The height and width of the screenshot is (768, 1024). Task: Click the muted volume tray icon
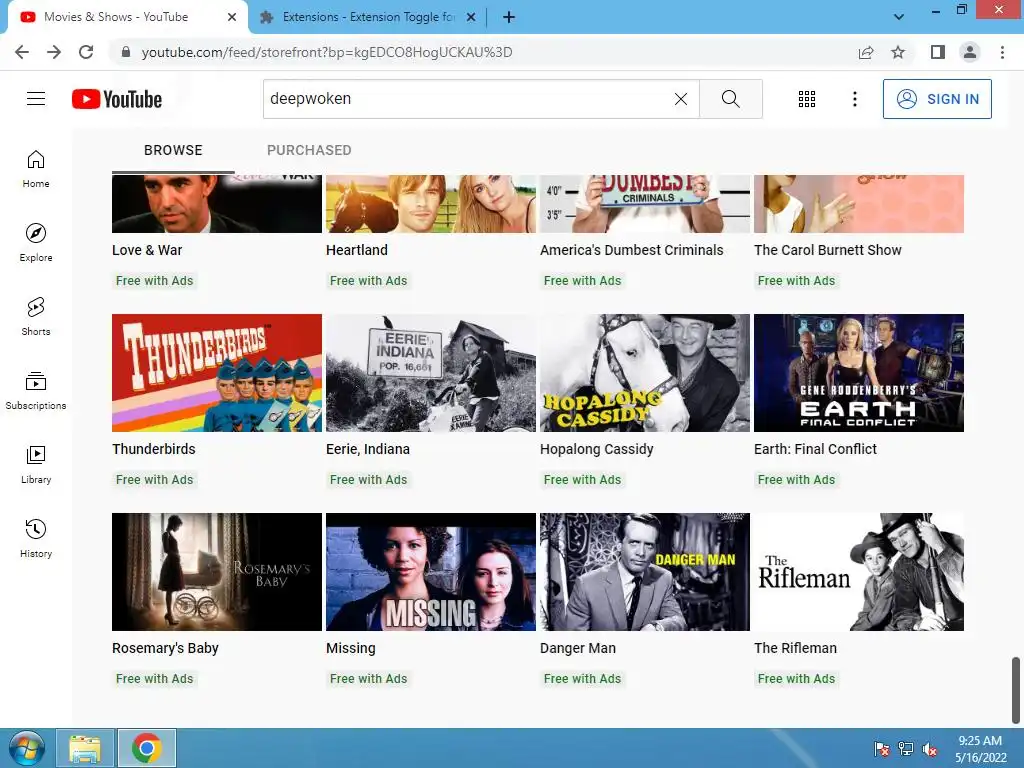pos(929,749)
